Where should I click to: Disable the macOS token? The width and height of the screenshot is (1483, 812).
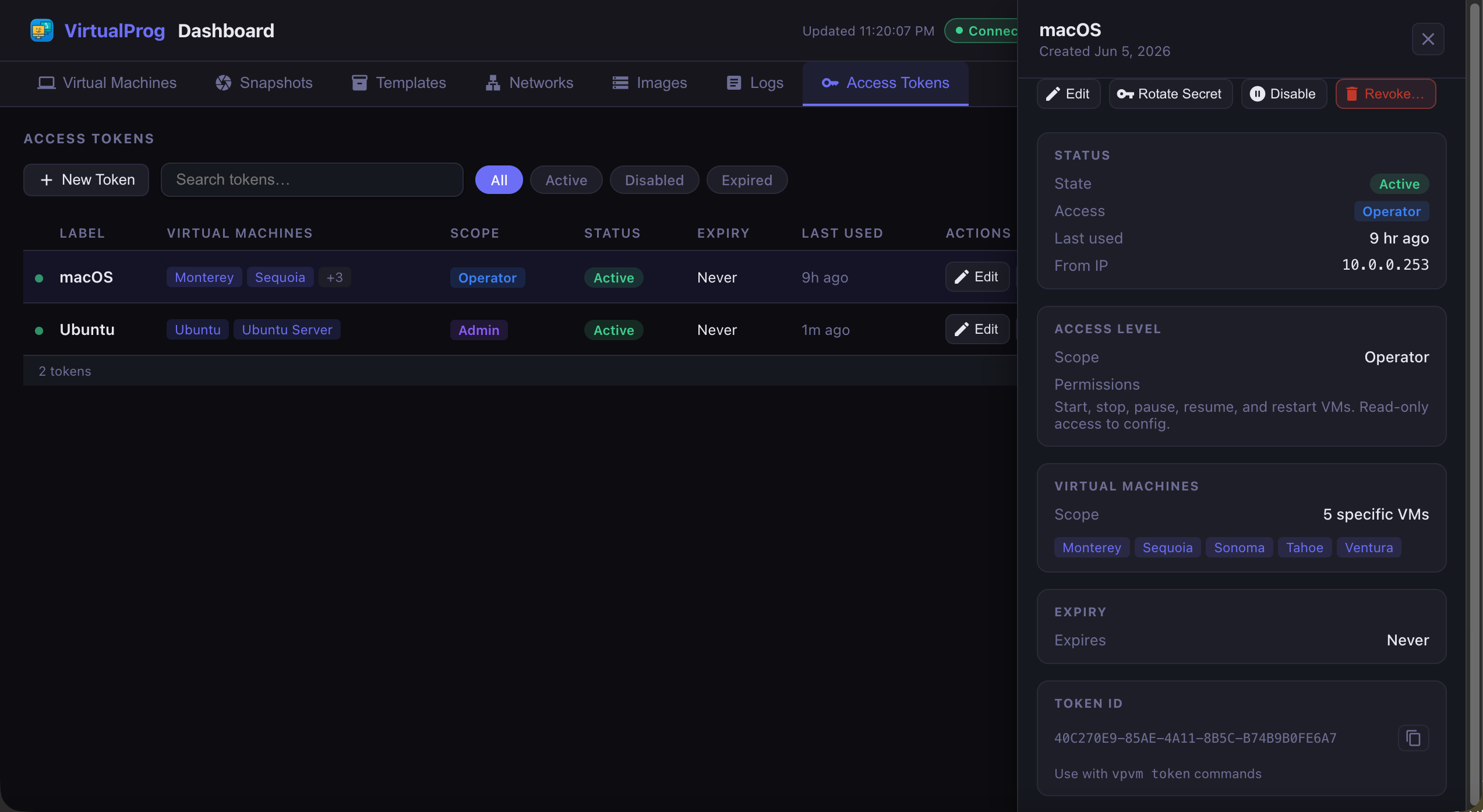pos(1284,94)
